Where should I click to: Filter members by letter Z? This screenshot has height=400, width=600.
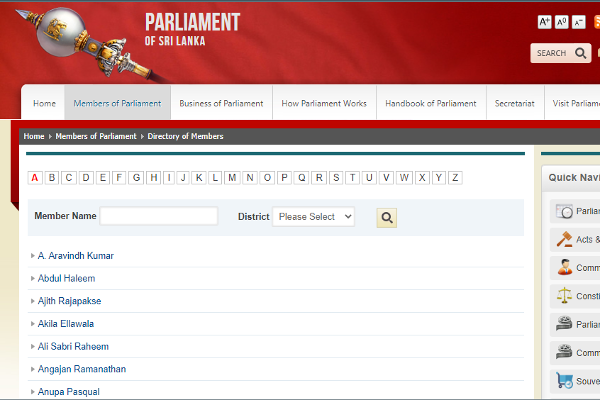point(455,178)
